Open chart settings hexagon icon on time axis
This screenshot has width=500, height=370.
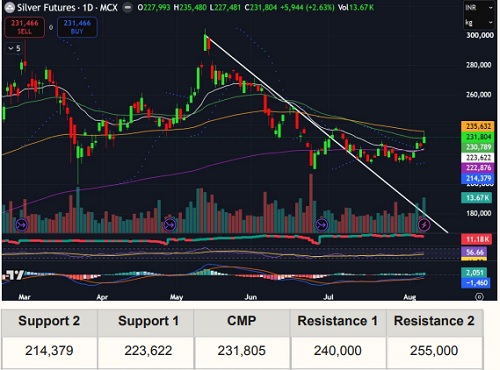(x=479, y=296)
